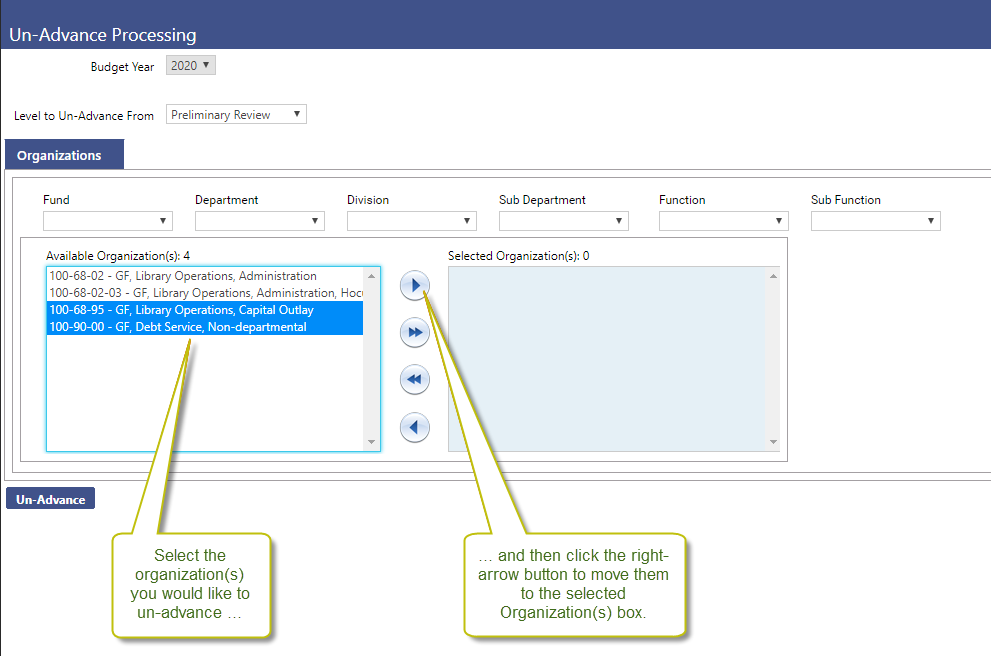Image resolution: width=991 pixels, height=656 pixels.
Task: Open the Sub Function filter dropdown
Action: pos(876,221)
